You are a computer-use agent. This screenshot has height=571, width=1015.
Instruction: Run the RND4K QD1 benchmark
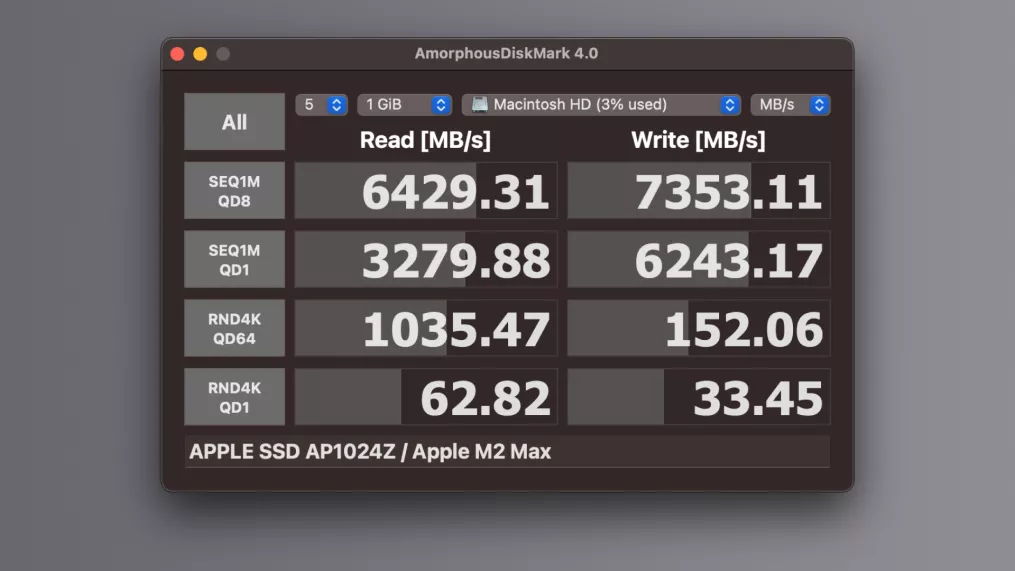coord(234,397)
